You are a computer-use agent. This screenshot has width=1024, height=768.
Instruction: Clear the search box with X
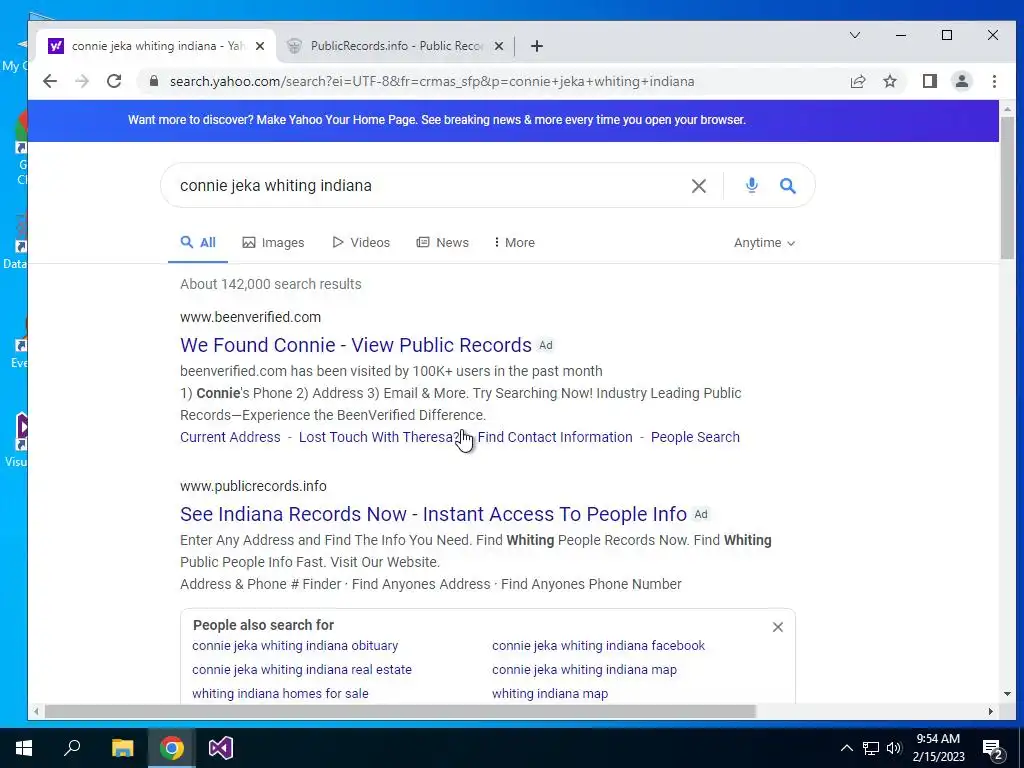pos(698,186)
